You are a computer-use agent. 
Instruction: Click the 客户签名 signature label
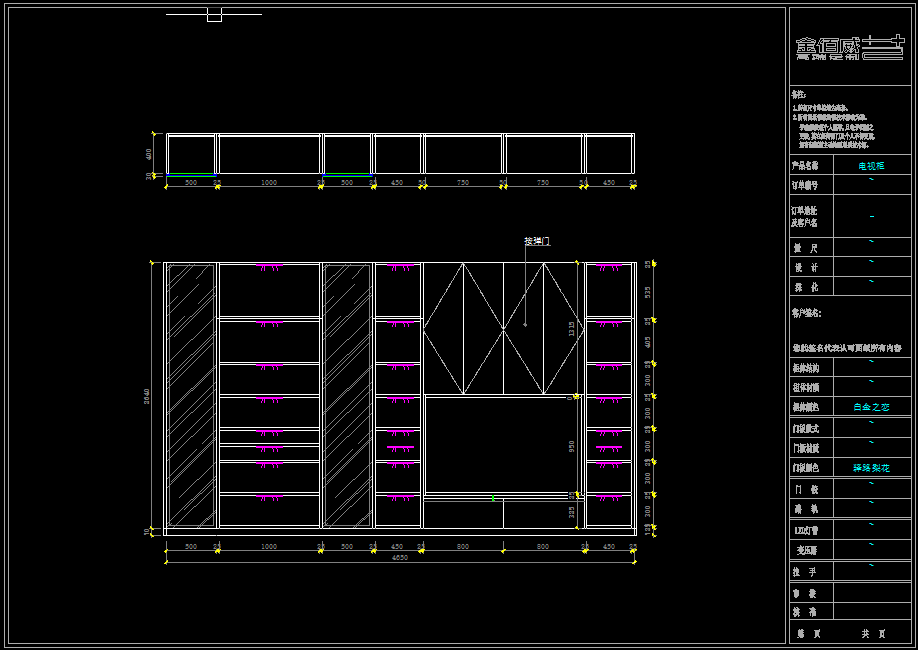coord(806,313)
